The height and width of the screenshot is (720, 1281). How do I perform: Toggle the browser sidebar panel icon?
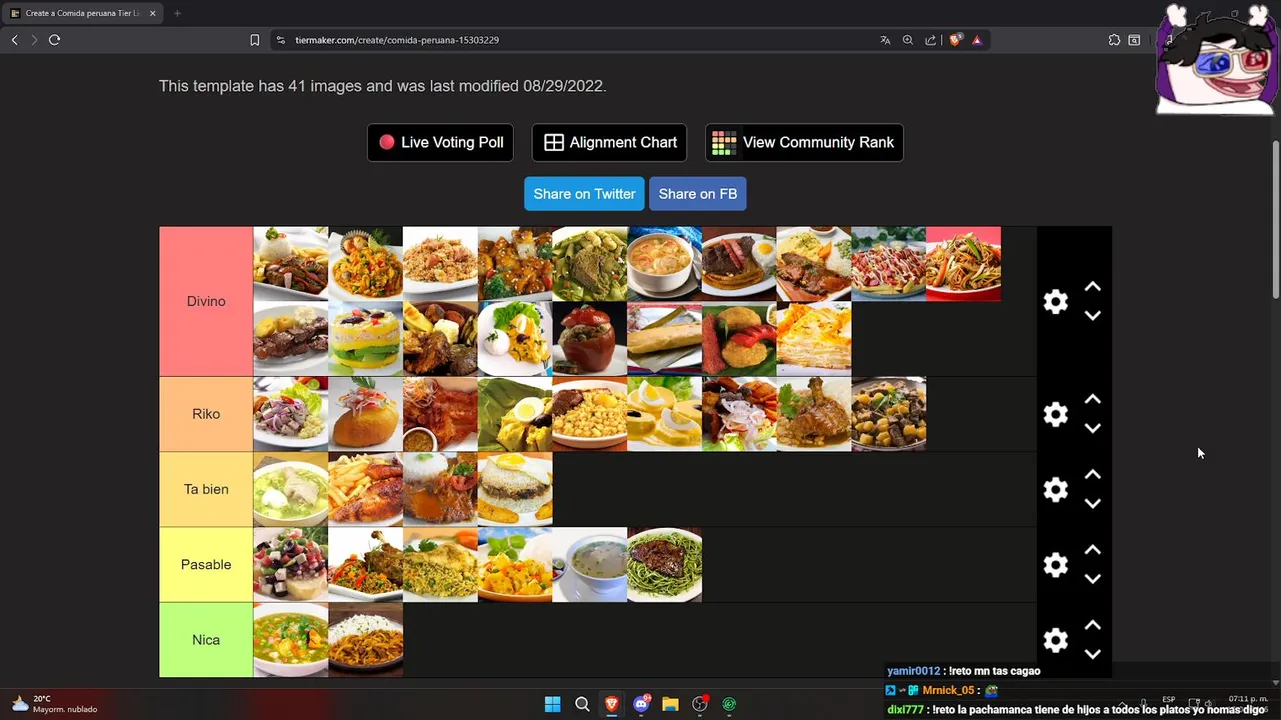pyautogui.click(x=1135, y=40)
